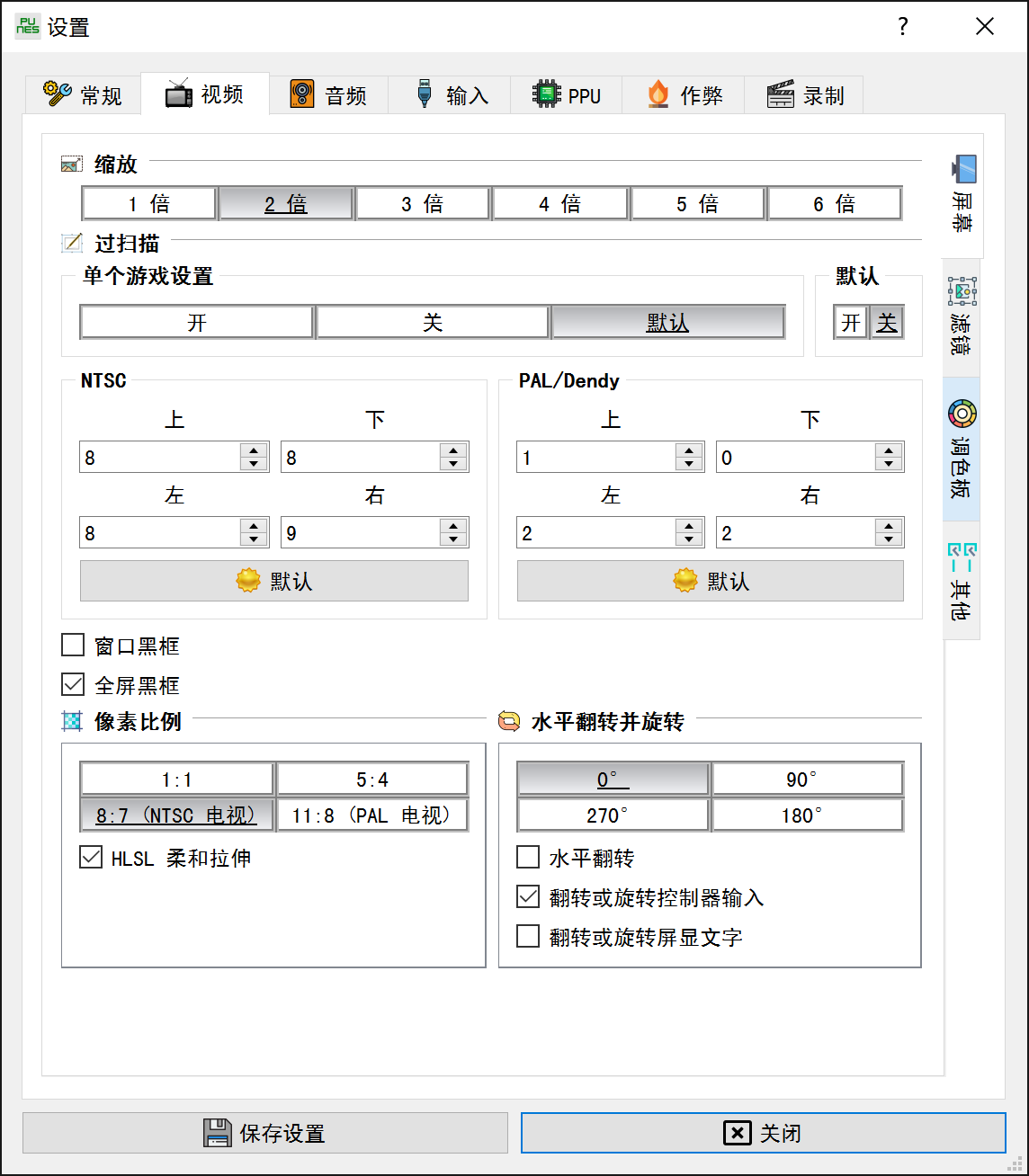Viewport: 1029px width, 1176px height.
Task: Click the filter icon on 滤镜 side tab
Action: click(962, 290)
